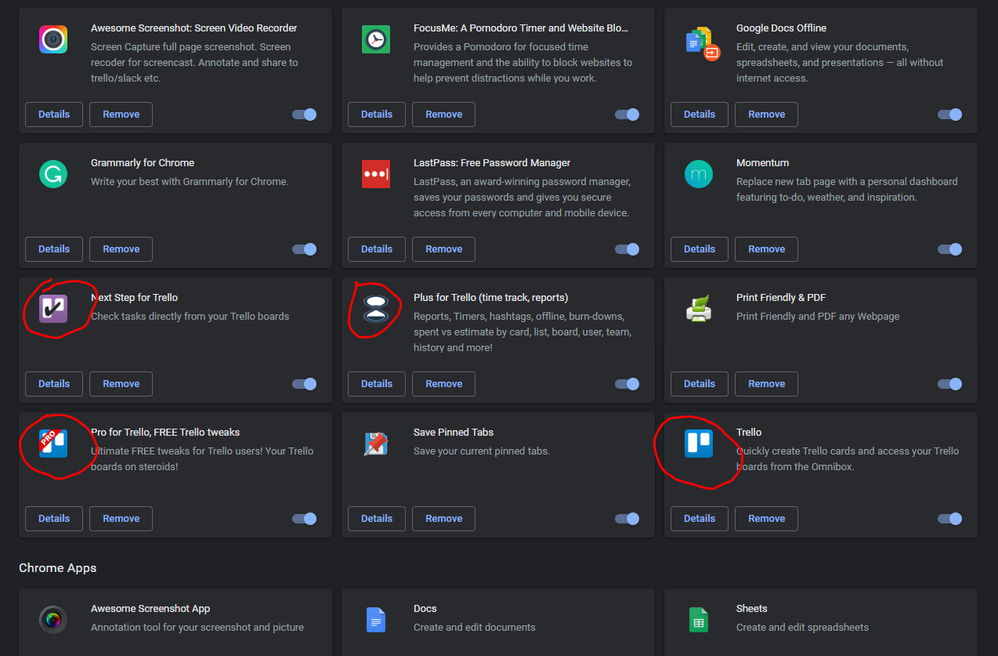Click the Pro for Trello icon
The image size is (998, 656).
pos(53,443)
